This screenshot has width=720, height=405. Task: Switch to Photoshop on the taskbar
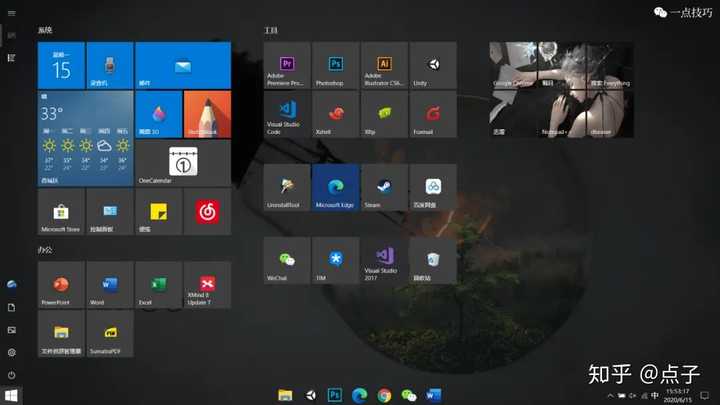coord(335,395)
